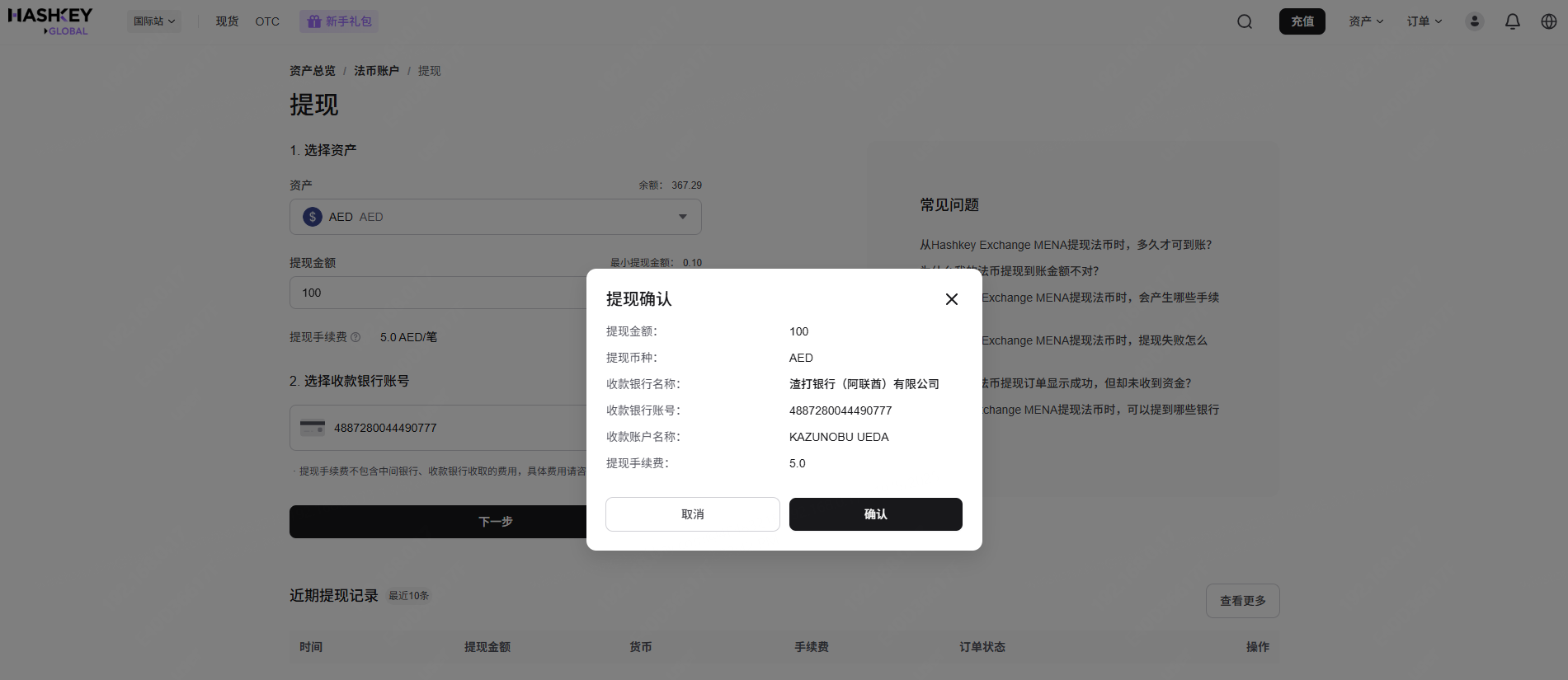Click the balance value 367.29

[x=686, y=185]
